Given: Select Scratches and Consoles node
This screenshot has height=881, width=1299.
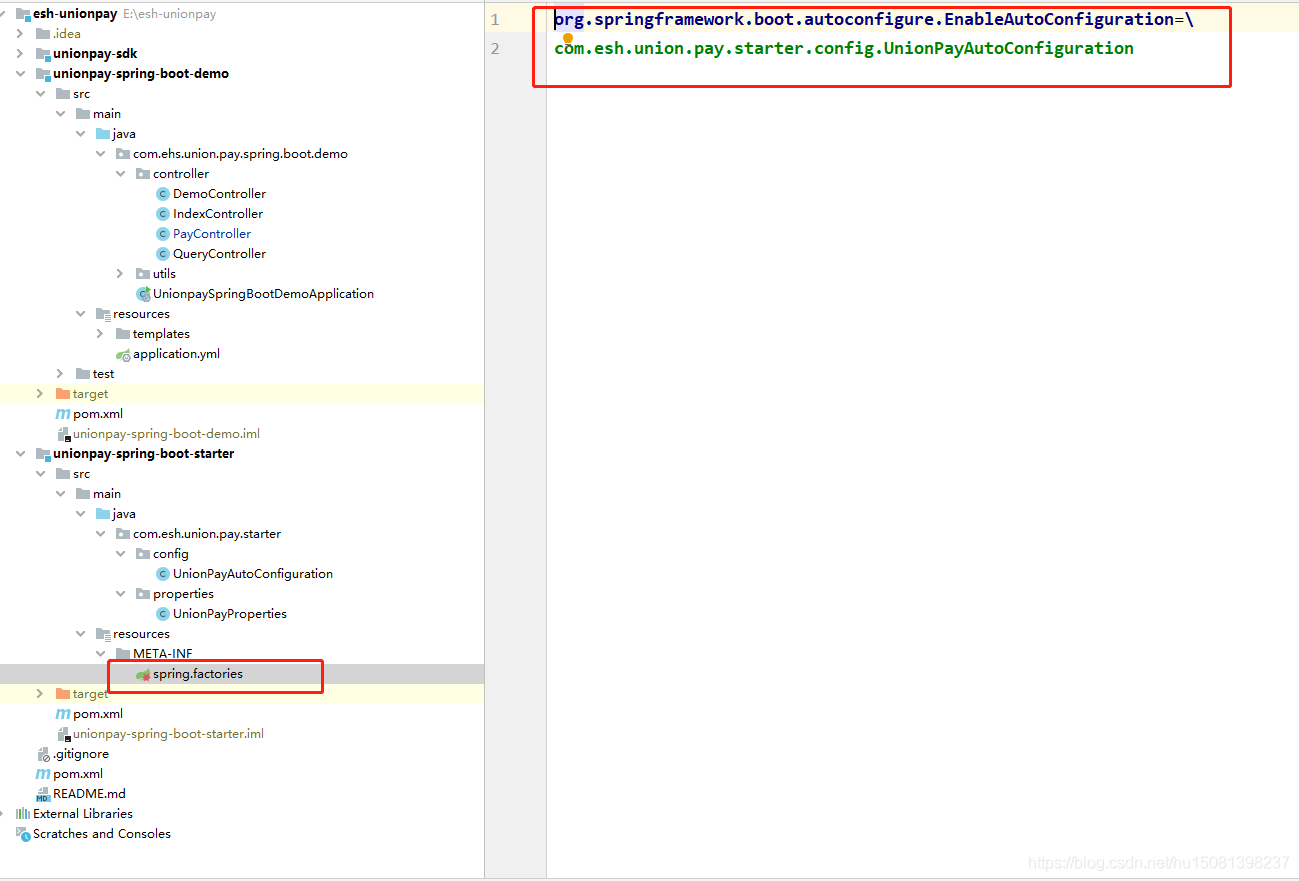Looking at the screenshot, I should coord(101,834).
